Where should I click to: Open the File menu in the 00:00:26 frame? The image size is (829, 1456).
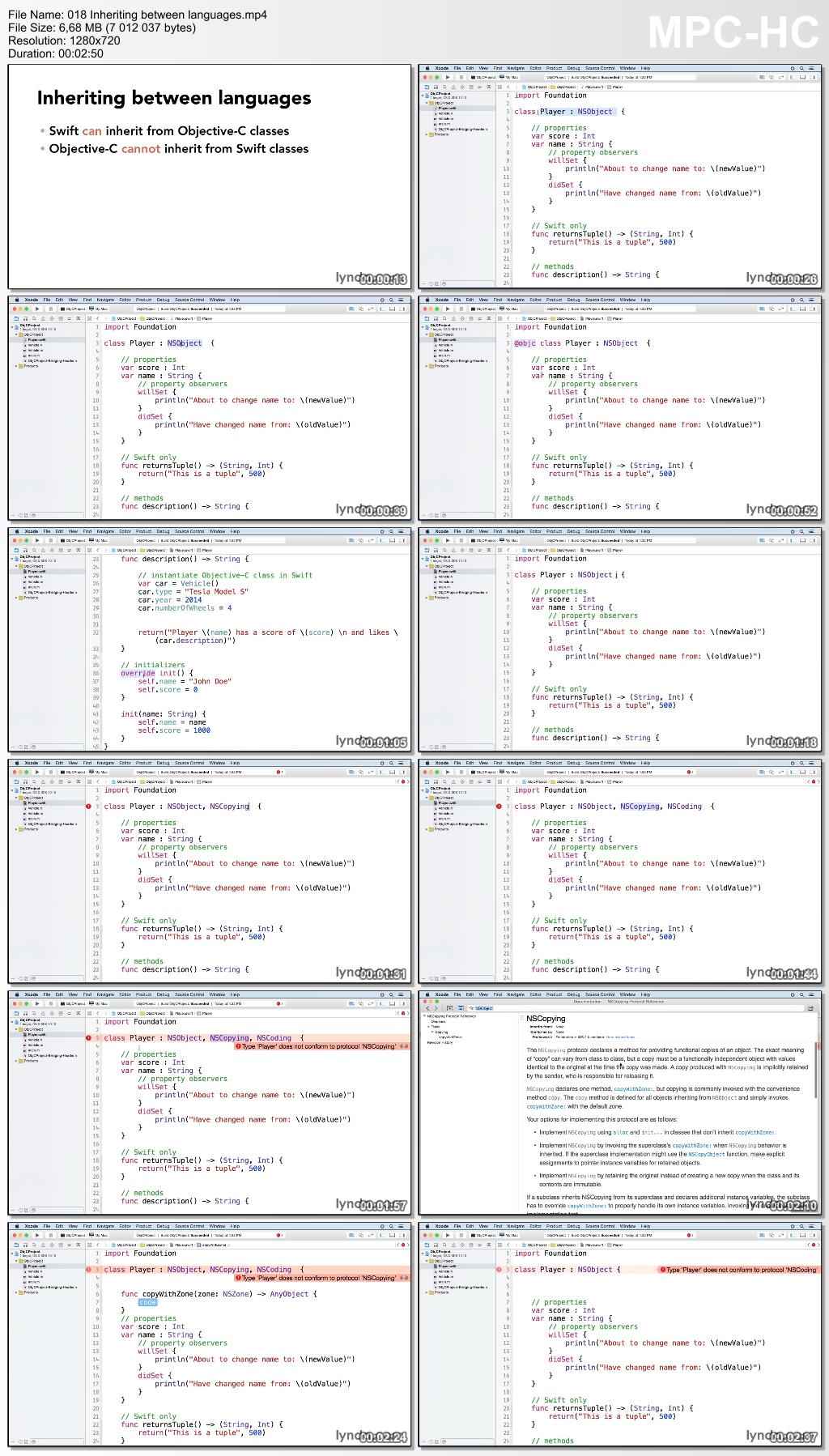coord(457,68)
